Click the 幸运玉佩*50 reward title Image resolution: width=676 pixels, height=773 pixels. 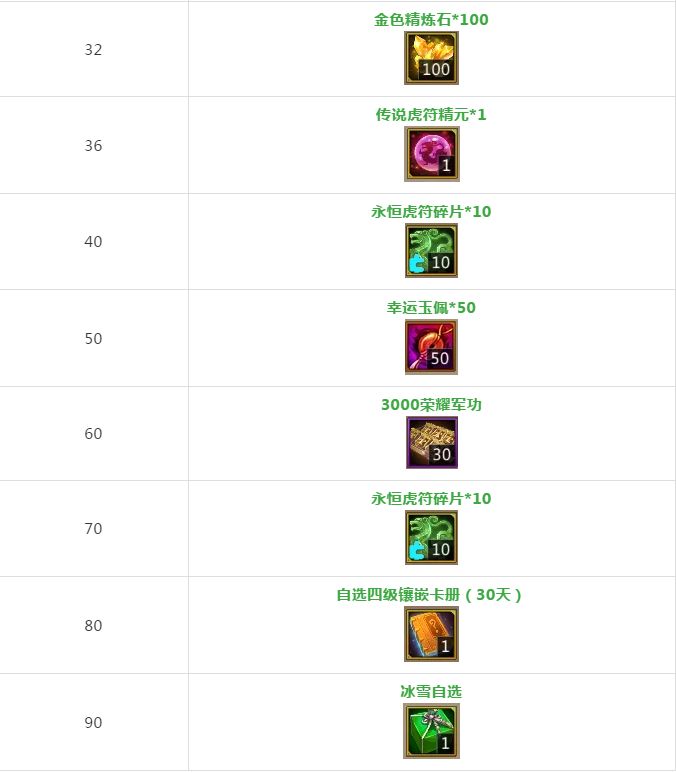431,308
